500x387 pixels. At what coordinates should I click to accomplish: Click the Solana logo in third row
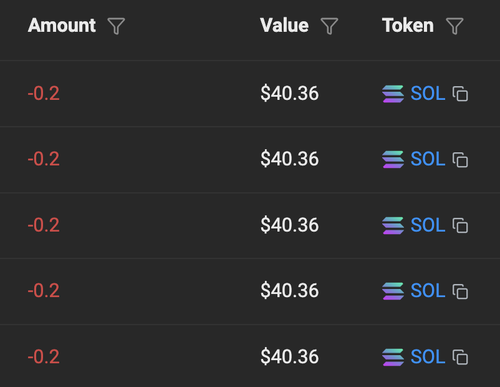pos(393,225)
